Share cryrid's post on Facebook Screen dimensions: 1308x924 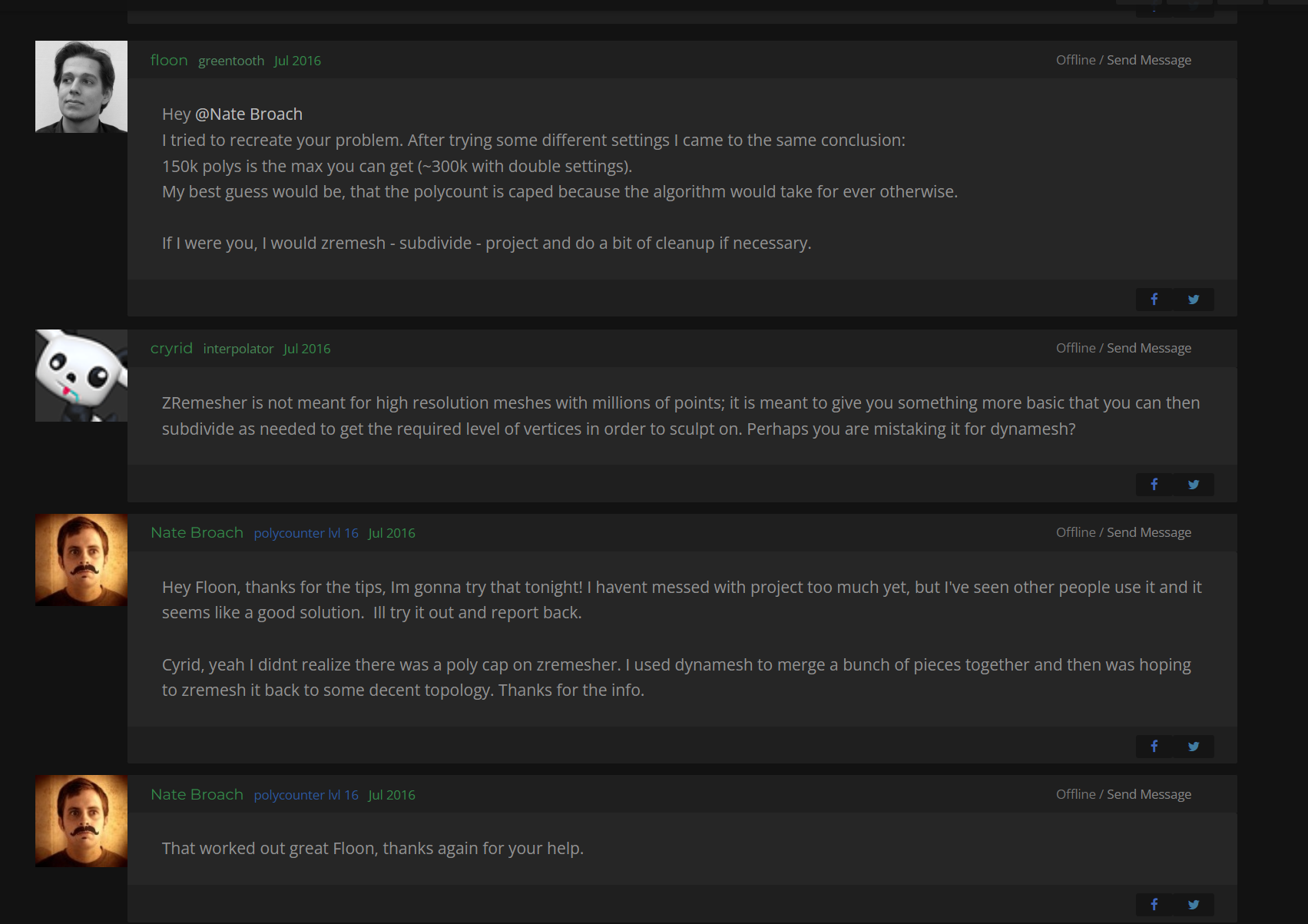pos(1154,485)
